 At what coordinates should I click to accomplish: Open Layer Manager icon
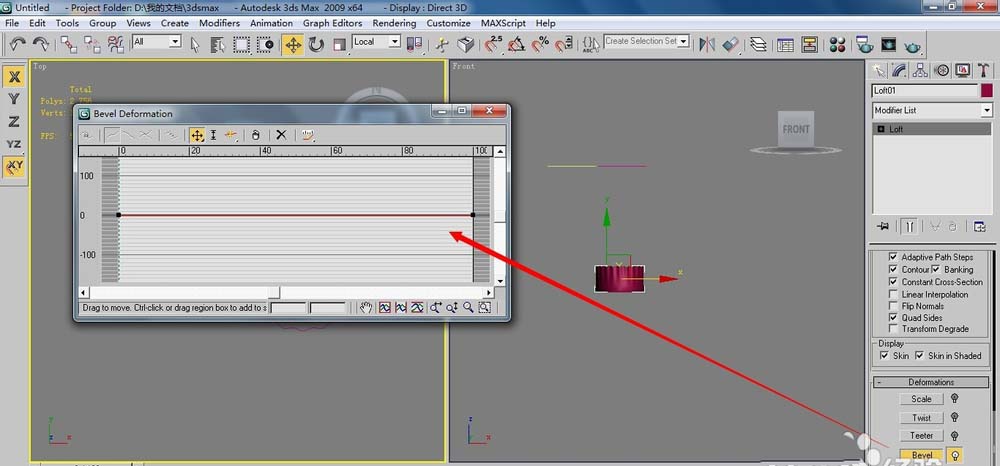coord(758,45)
